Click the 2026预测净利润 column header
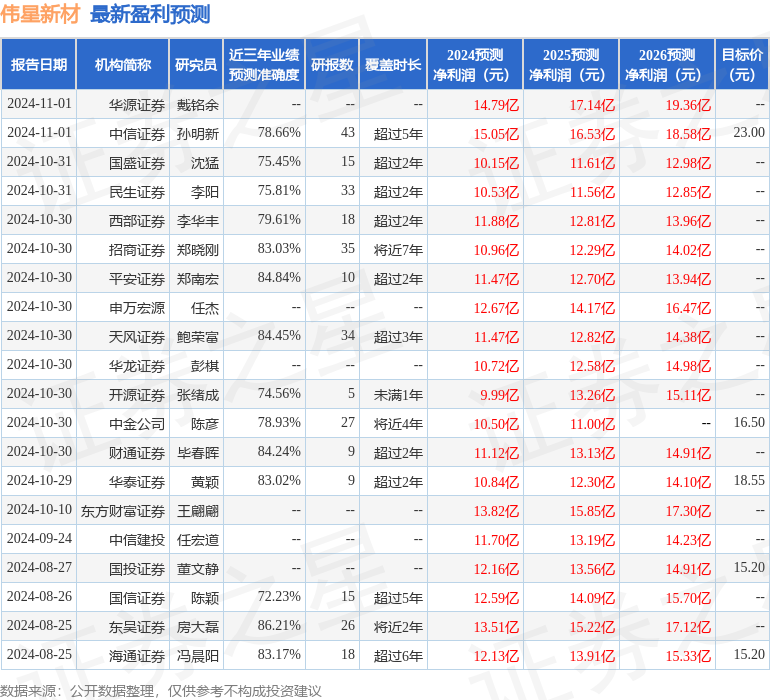Screen dimensions: 770x700 point(667,64)
